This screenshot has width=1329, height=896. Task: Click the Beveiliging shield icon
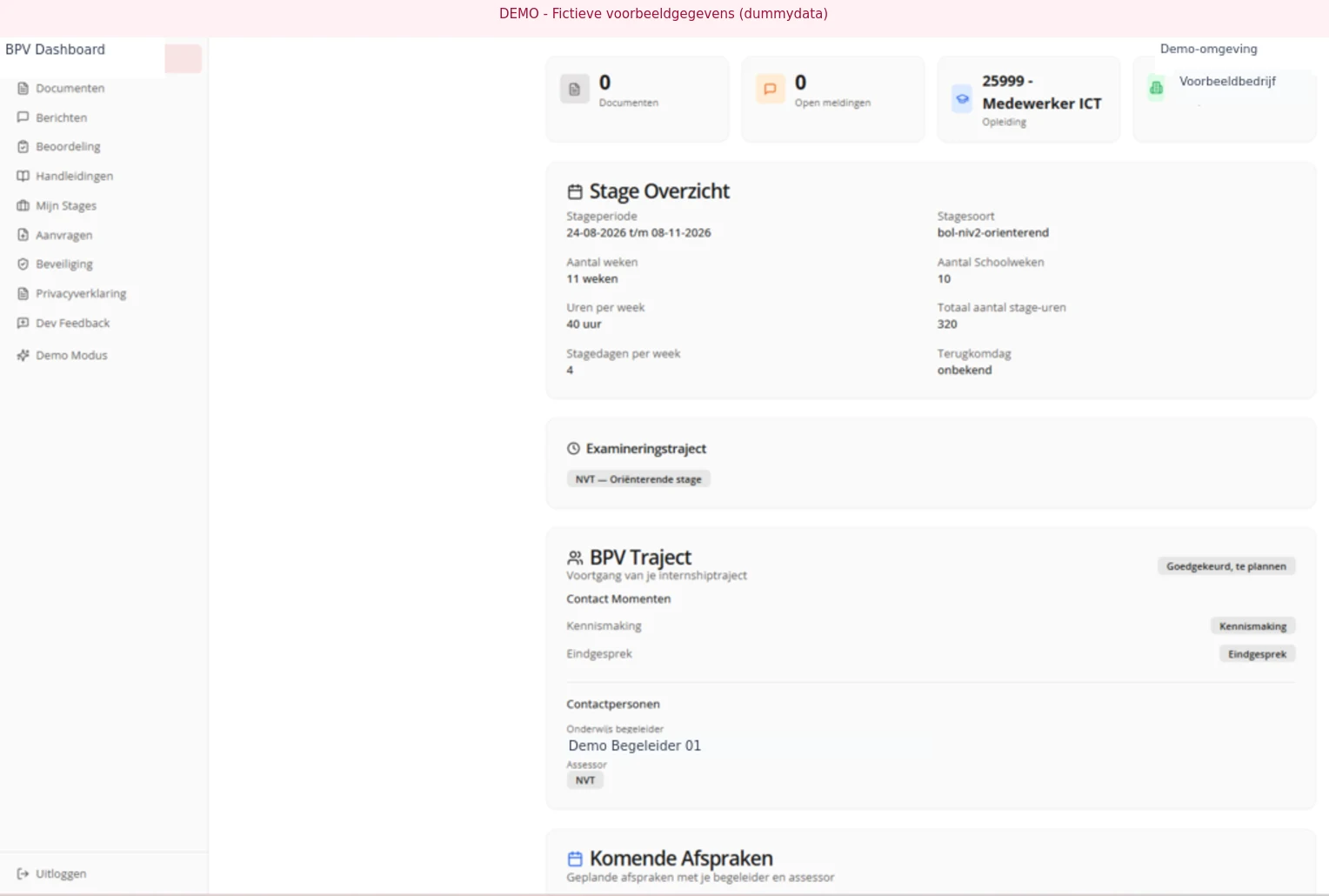click(x=23, y=264)
